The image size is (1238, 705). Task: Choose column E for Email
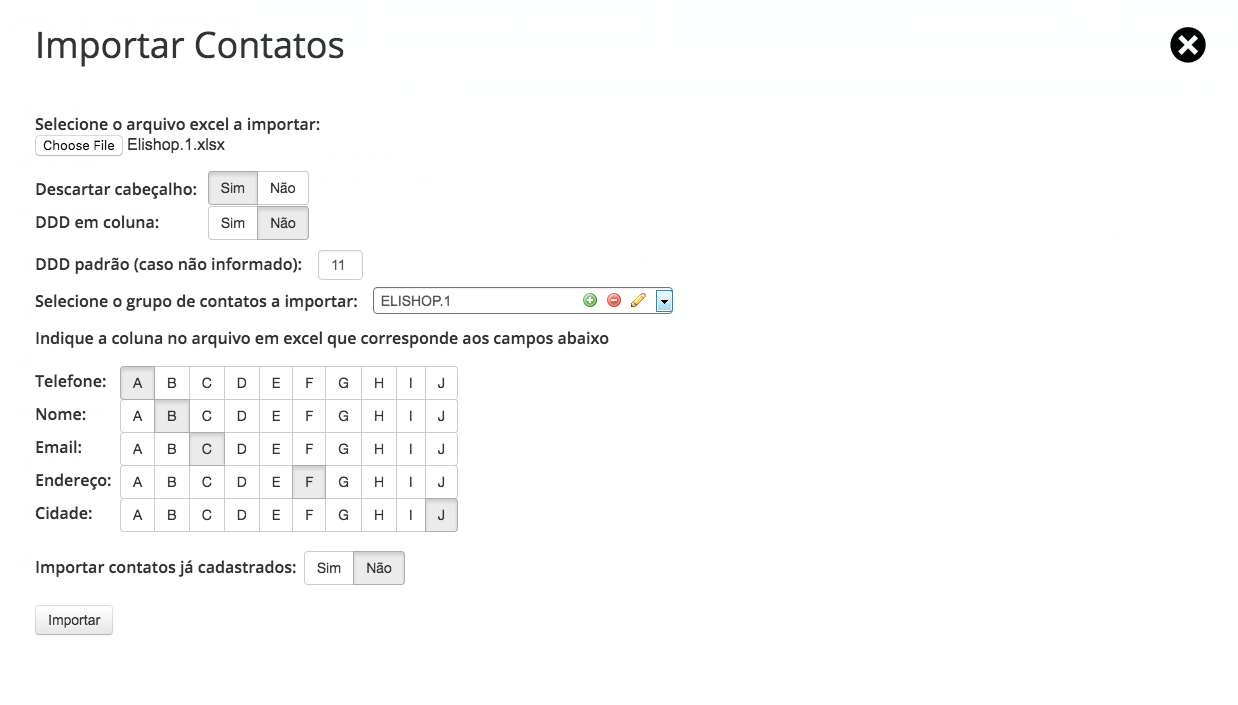276,449
